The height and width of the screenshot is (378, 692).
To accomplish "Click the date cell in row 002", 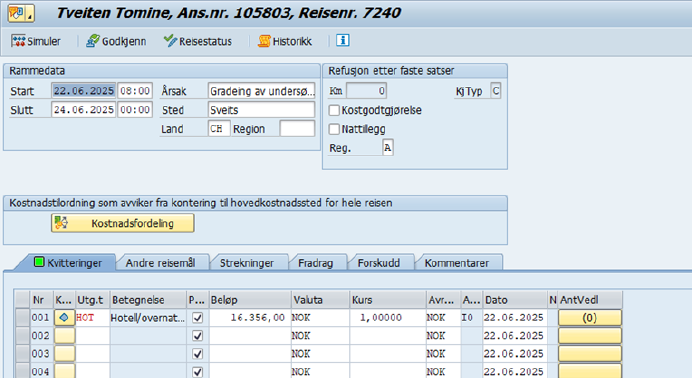I will tap(515, 336).
